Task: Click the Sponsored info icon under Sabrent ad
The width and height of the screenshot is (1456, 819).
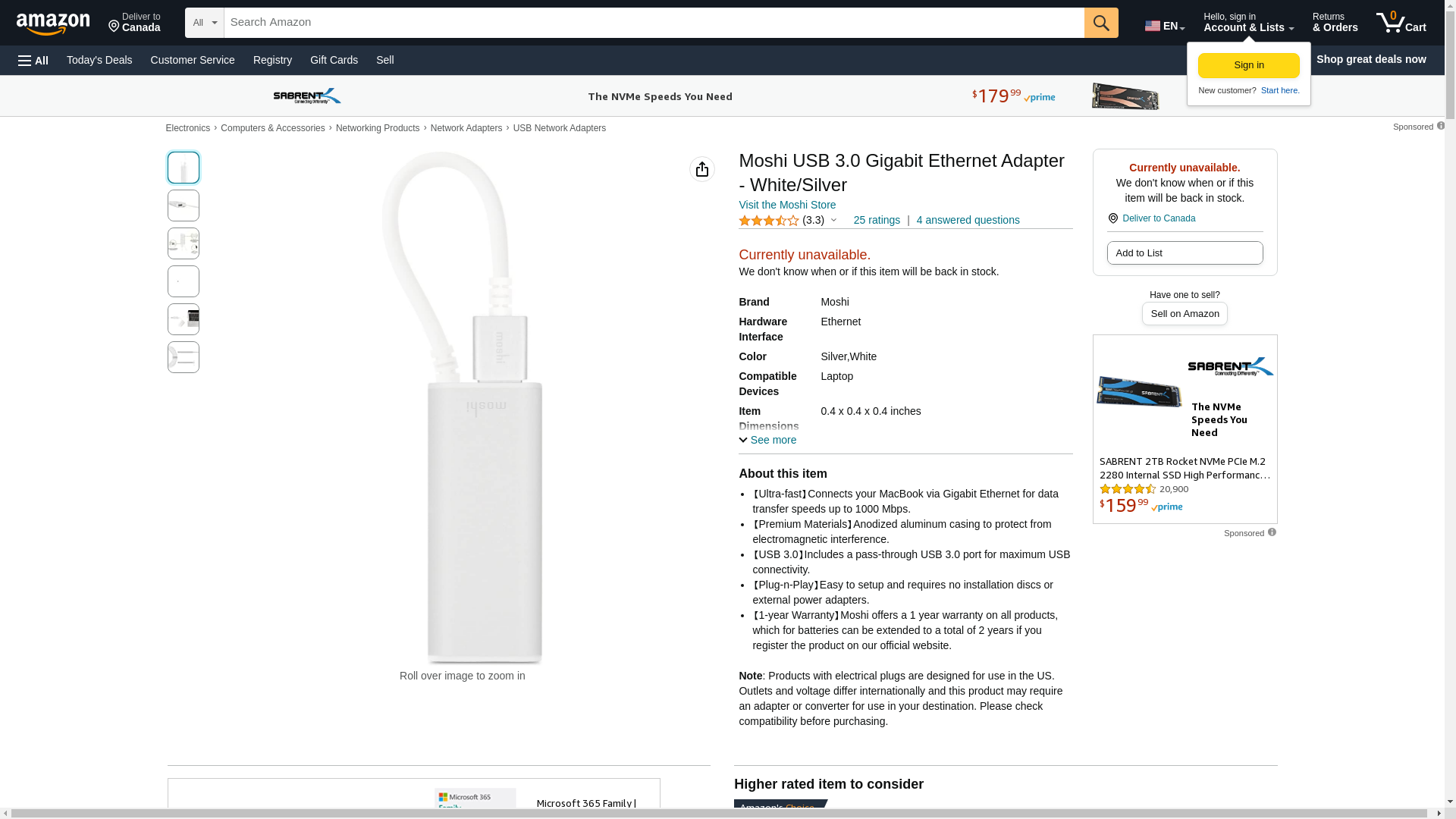Action: click(1272, 532)
